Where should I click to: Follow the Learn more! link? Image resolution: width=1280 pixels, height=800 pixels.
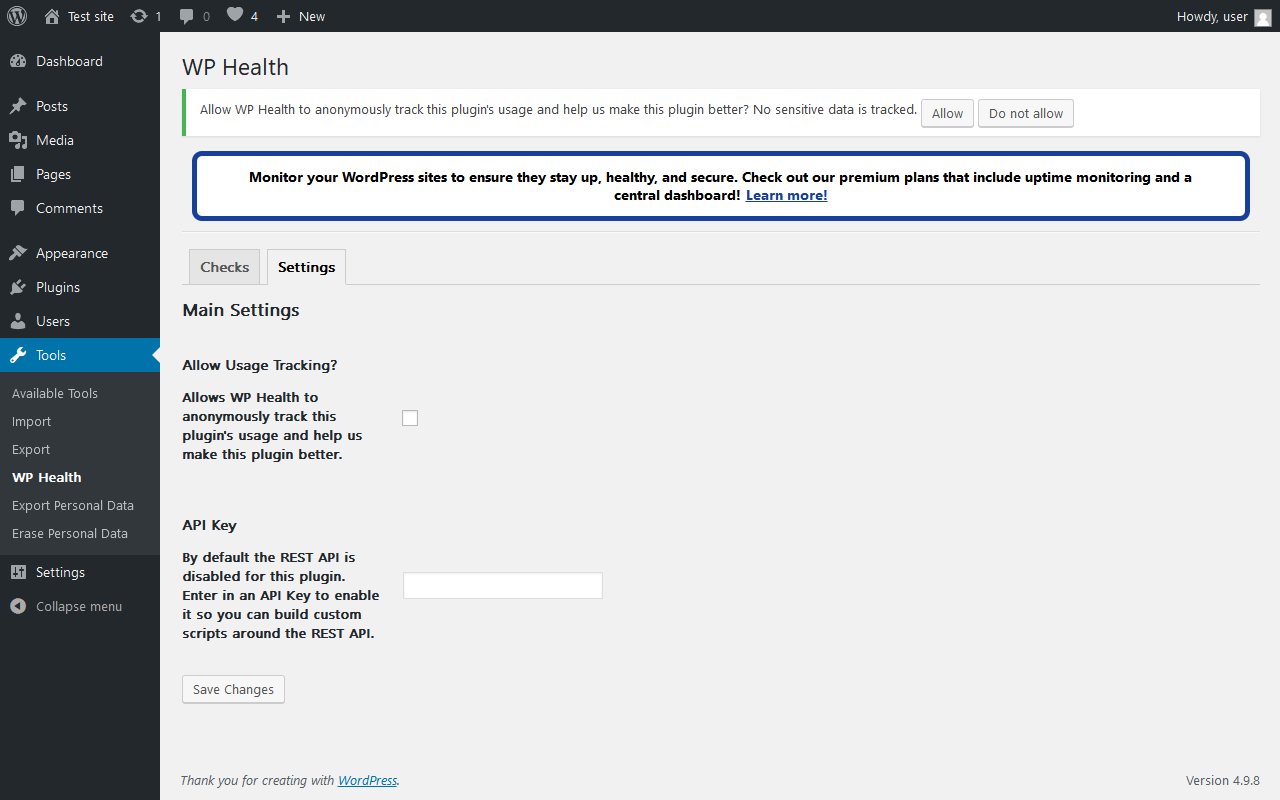click(x=786, y=195)
